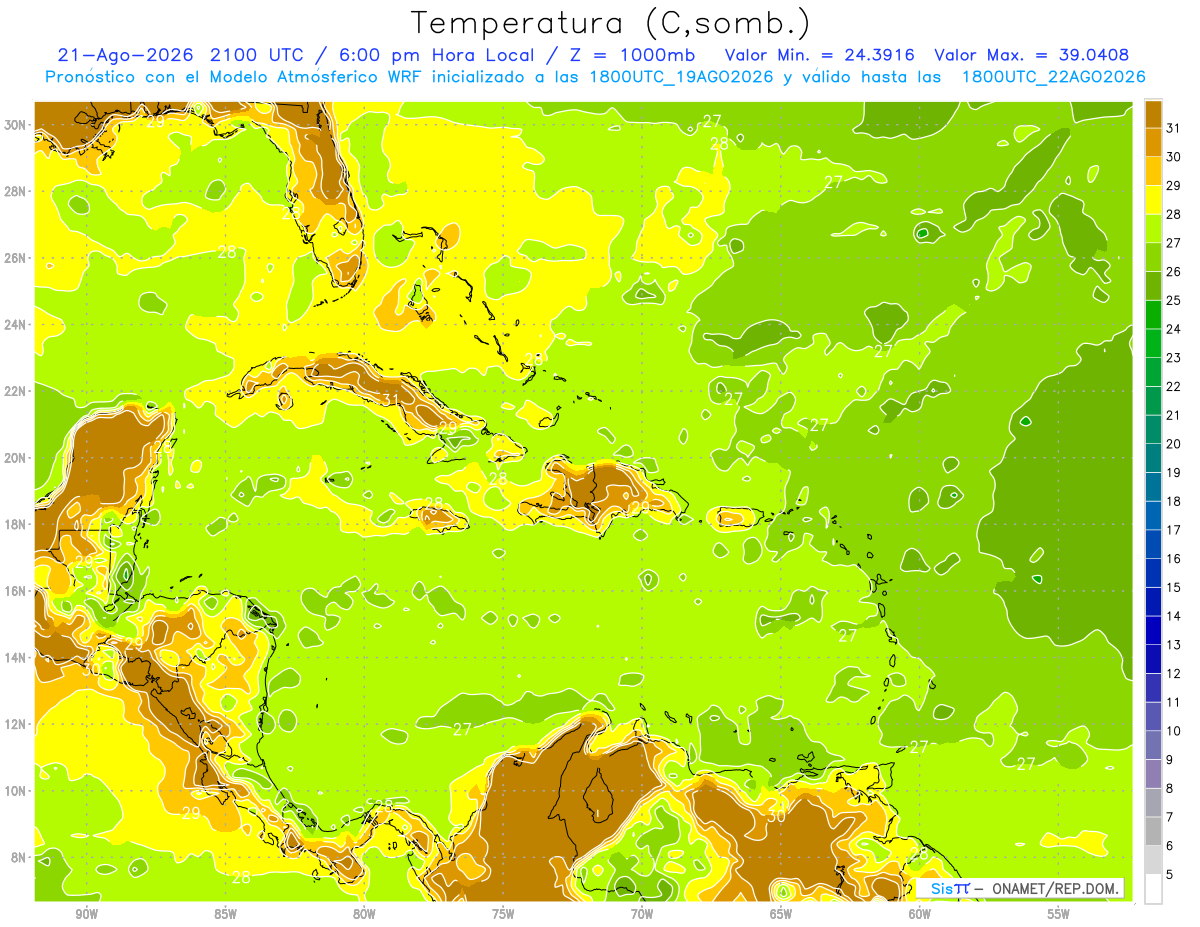Image resolution: width=1200 pixels, height=927 pixels.
Task: Select the valid-until time "1800UTC_22AGO2026"
Action: [1053, 77]
